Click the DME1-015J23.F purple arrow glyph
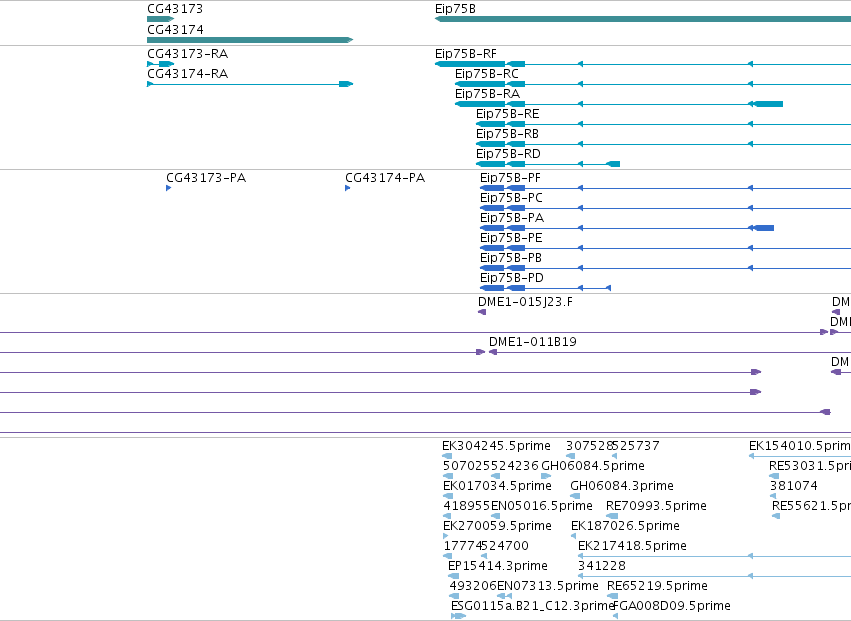This screenshot has width=851, height=621. (x=482, y=312)
